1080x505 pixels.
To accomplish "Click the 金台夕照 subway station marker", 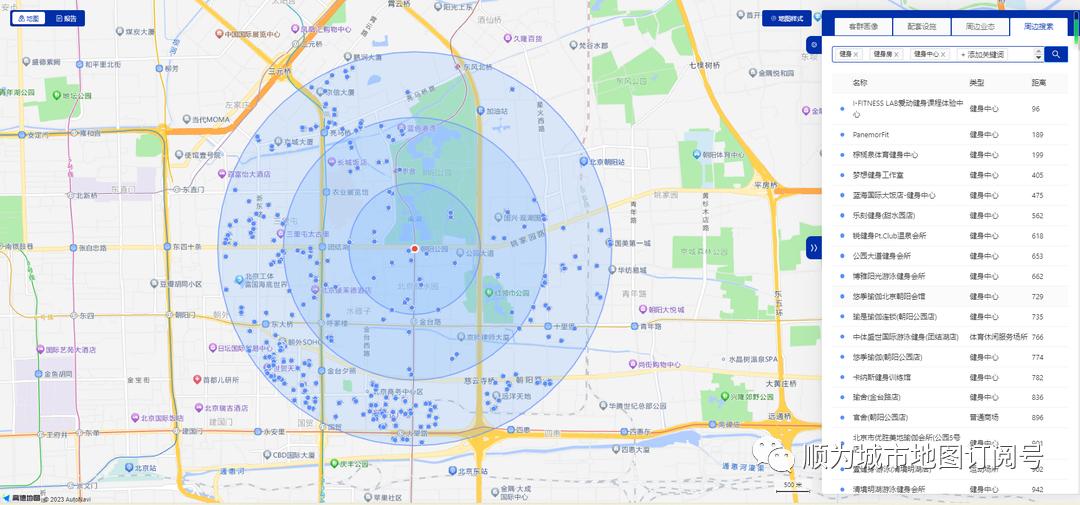I will click(322, 371).
